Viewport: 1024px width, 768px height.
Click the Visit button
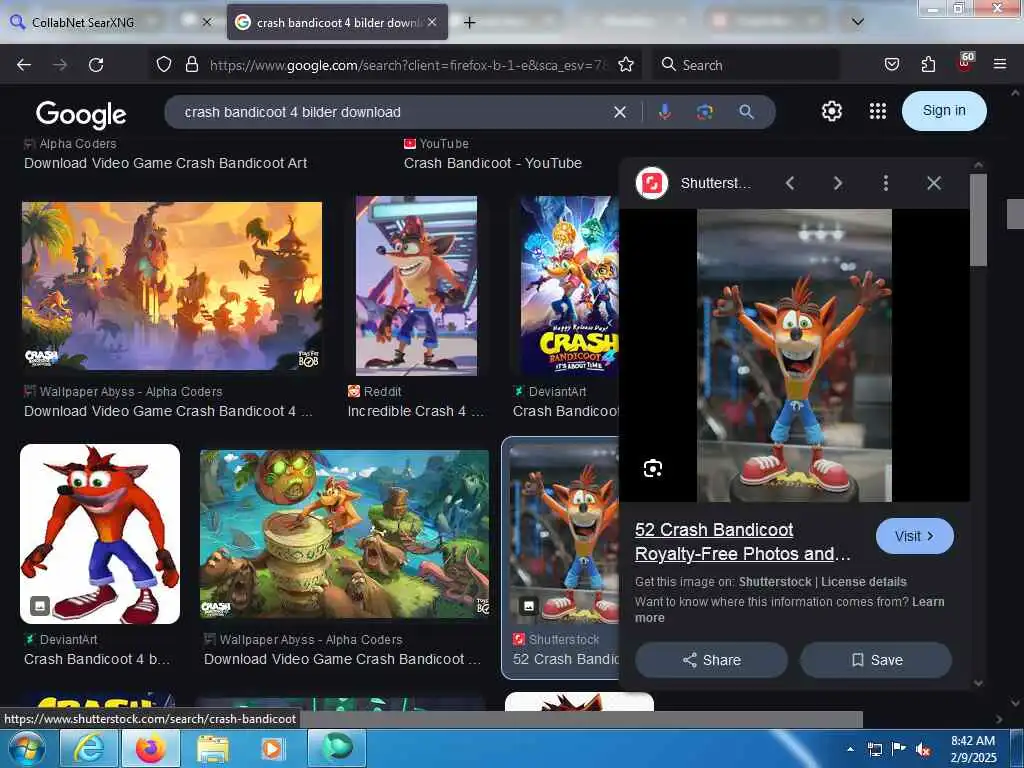tap(914, 536)
